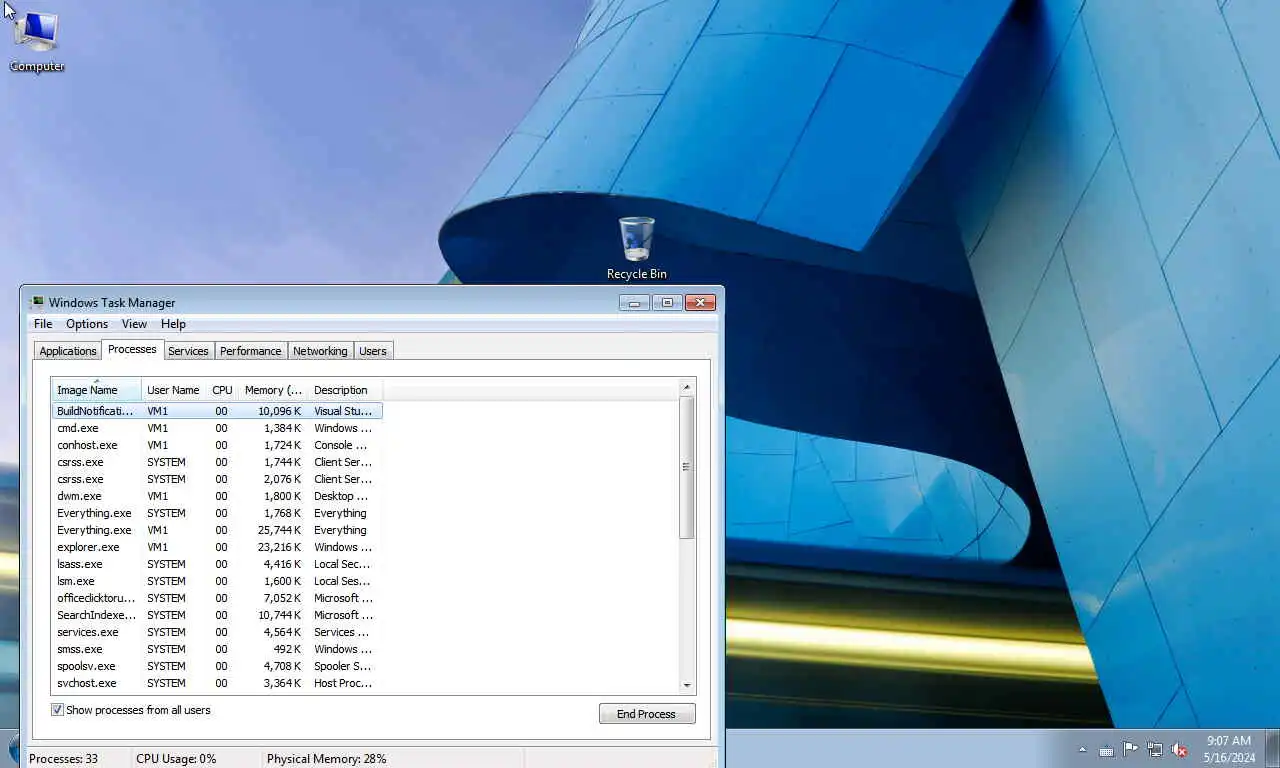Minimize the Windows Task Manager window
Viewport: 1280px width, 768px height.
point(634,303)
